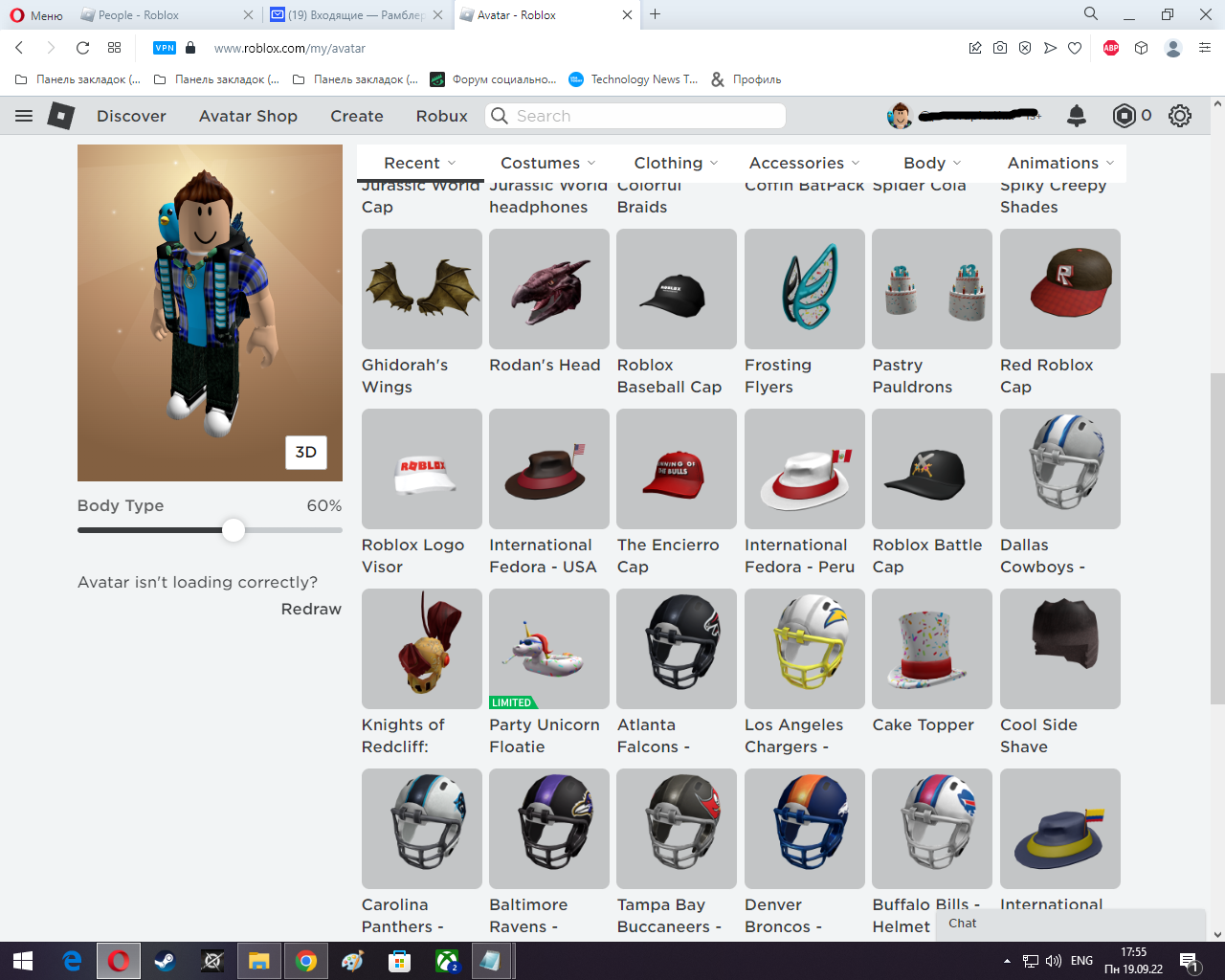Open the browser snapshot camera icon
This screenshot has height=980, width=1225.
tap(1000, 48)
